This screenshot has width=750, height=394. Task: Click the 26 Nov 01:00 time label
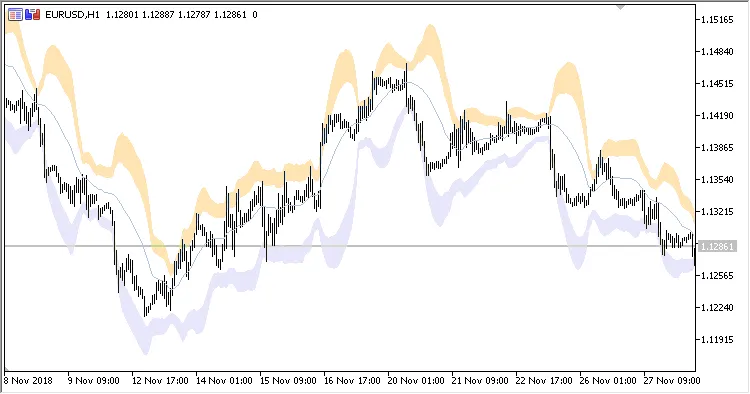click(608, 381)
